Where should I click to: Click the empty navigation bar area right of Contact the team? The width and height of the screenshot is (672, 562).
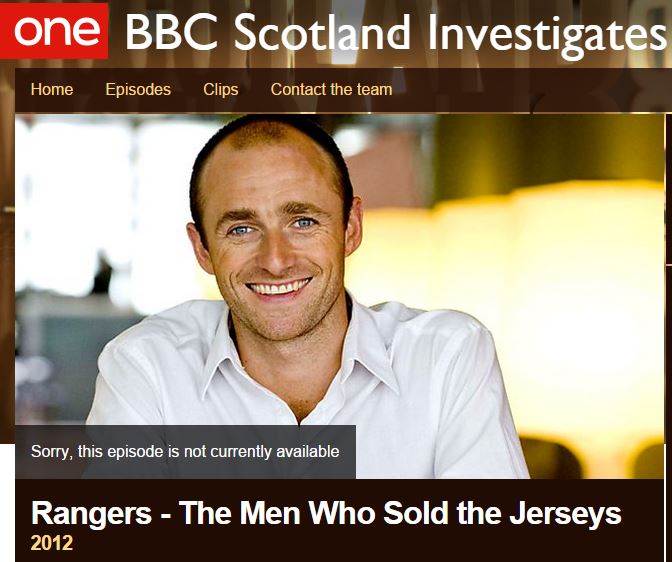tap(531, 90)
